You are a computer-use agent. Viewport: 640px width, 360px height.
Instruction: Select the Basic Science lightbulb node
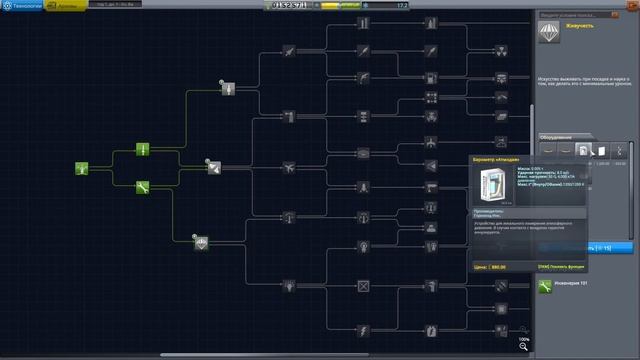pyautogui.click(x=289, y=286)
